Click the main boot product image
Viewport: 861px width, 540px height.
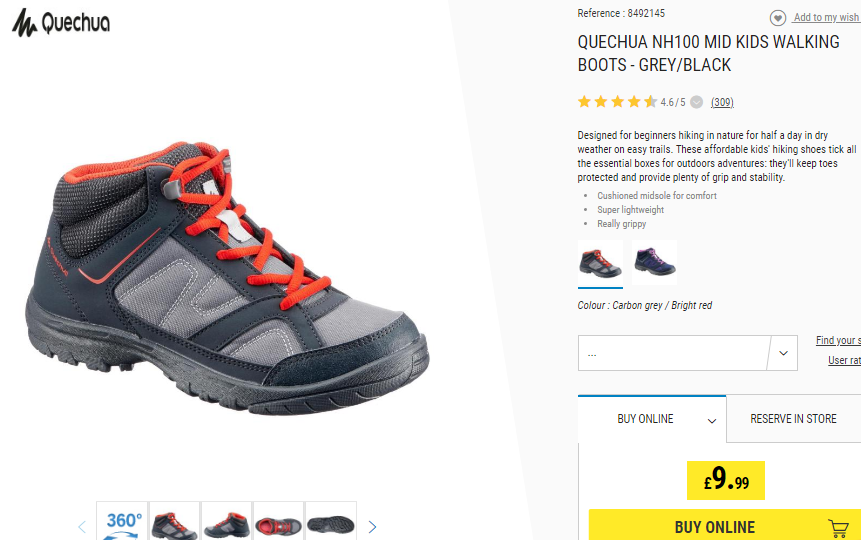click(226, 278)
